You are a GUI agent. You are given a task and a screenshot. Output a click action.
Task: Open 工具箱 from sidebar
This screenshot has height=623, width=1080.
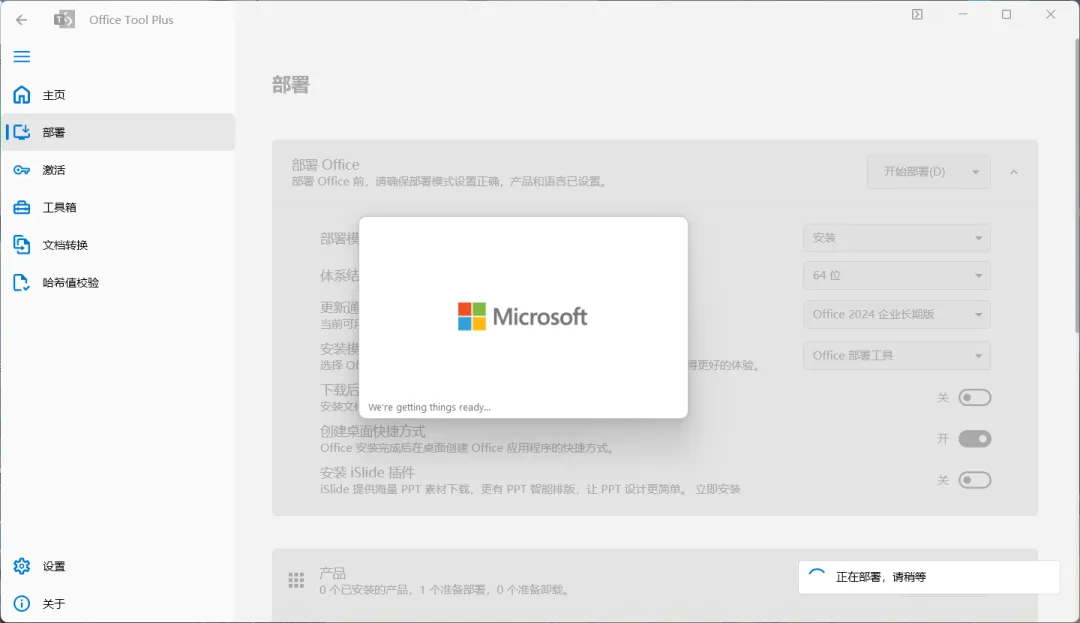click(118, 207)
